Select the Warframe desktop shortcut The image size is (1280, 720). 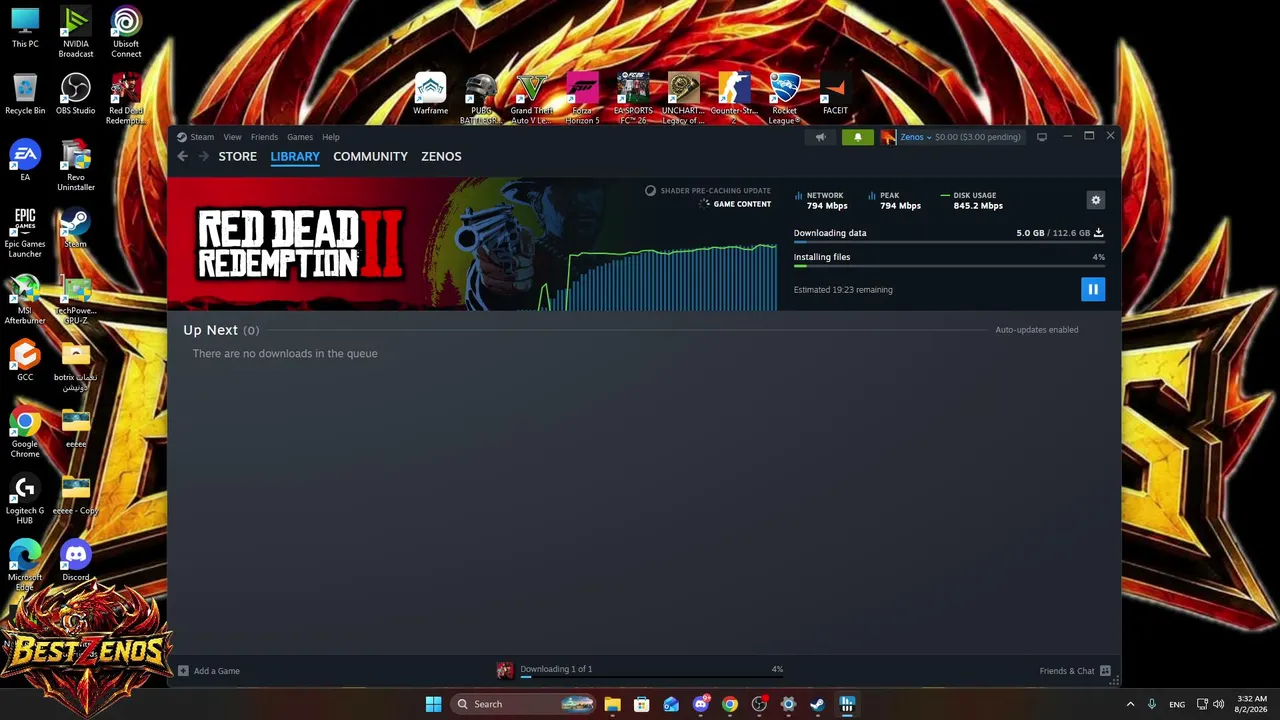430,96
